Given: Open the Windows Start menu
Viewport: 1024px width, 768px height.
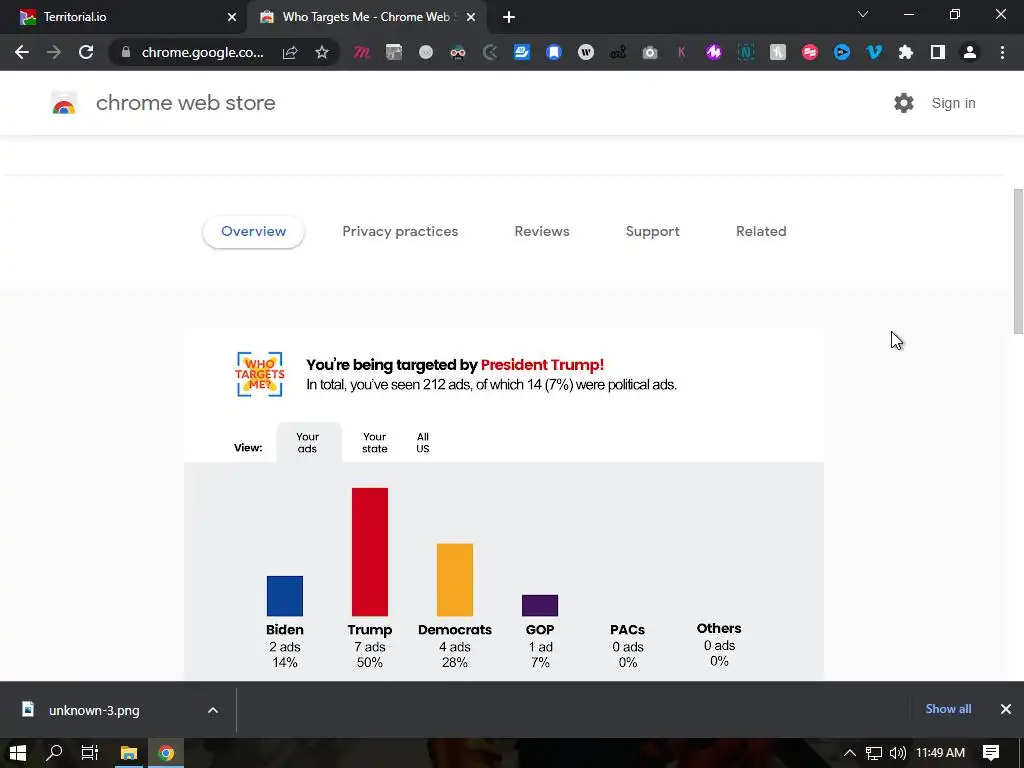Looking at the screenshot, I should pos(18,753).
